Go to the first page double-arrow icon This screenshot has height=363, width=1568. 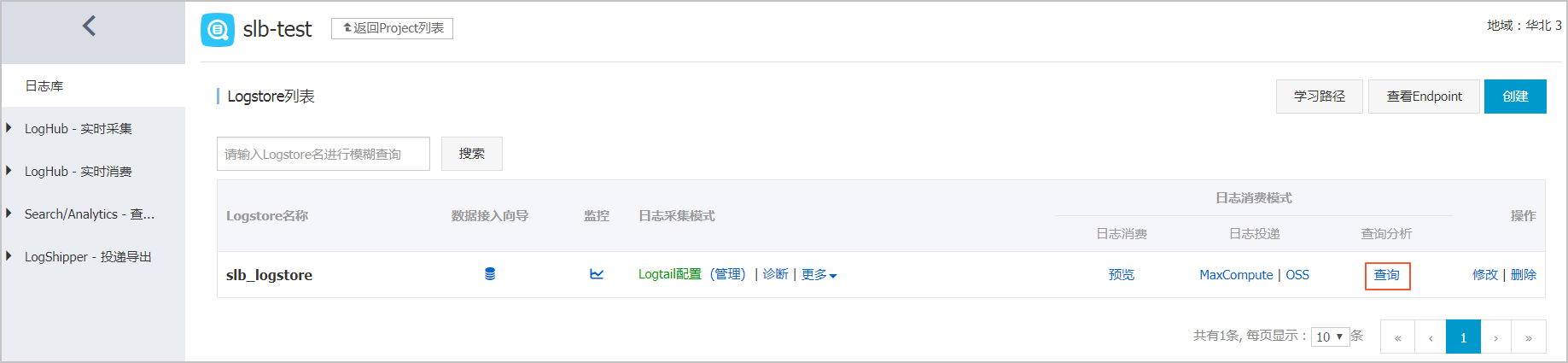pos(1397,337)
